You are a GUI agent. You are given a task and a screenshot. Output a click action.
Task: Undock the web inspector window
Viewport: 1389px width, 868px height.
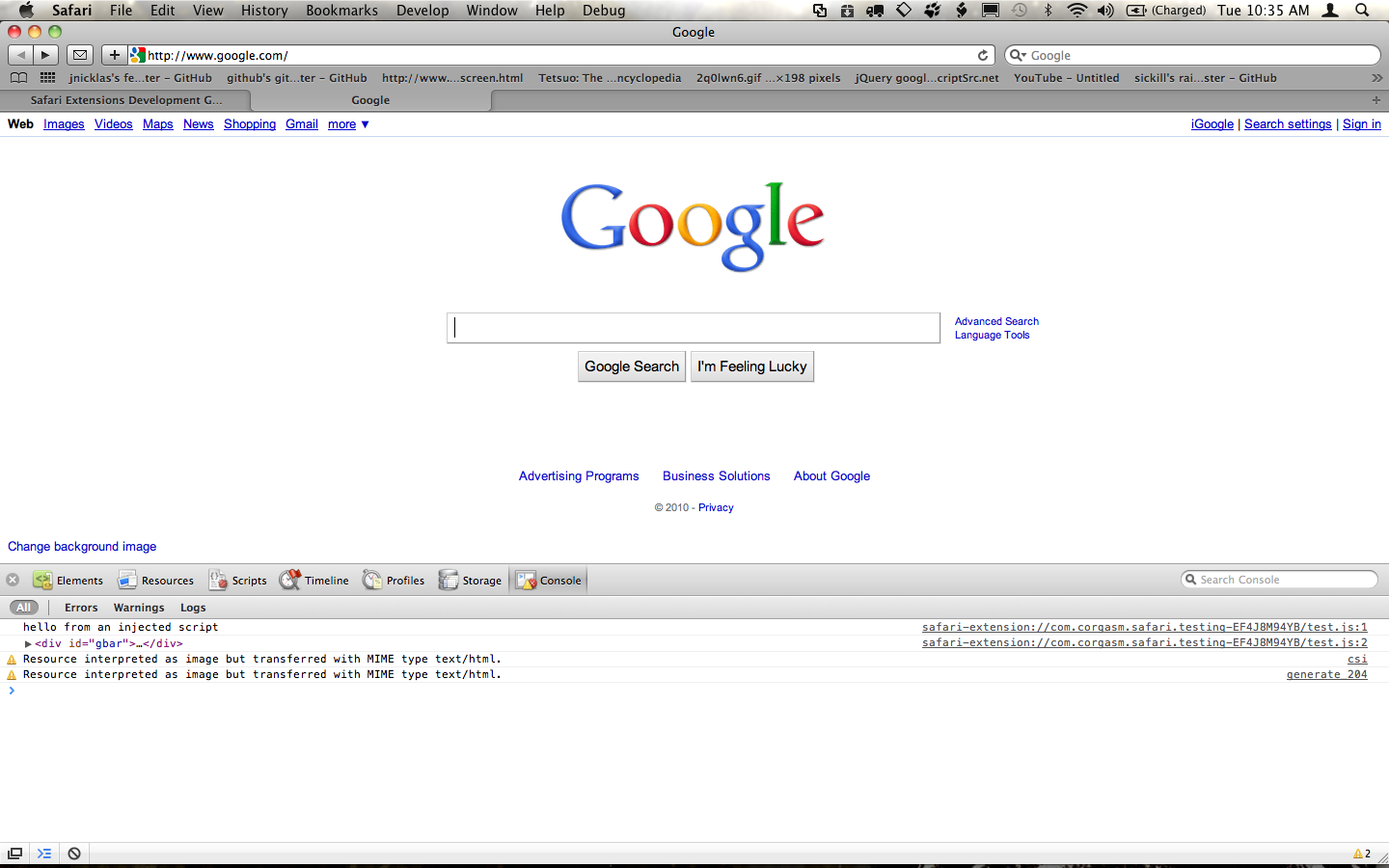pyautogui.click(x=14, y=854)
